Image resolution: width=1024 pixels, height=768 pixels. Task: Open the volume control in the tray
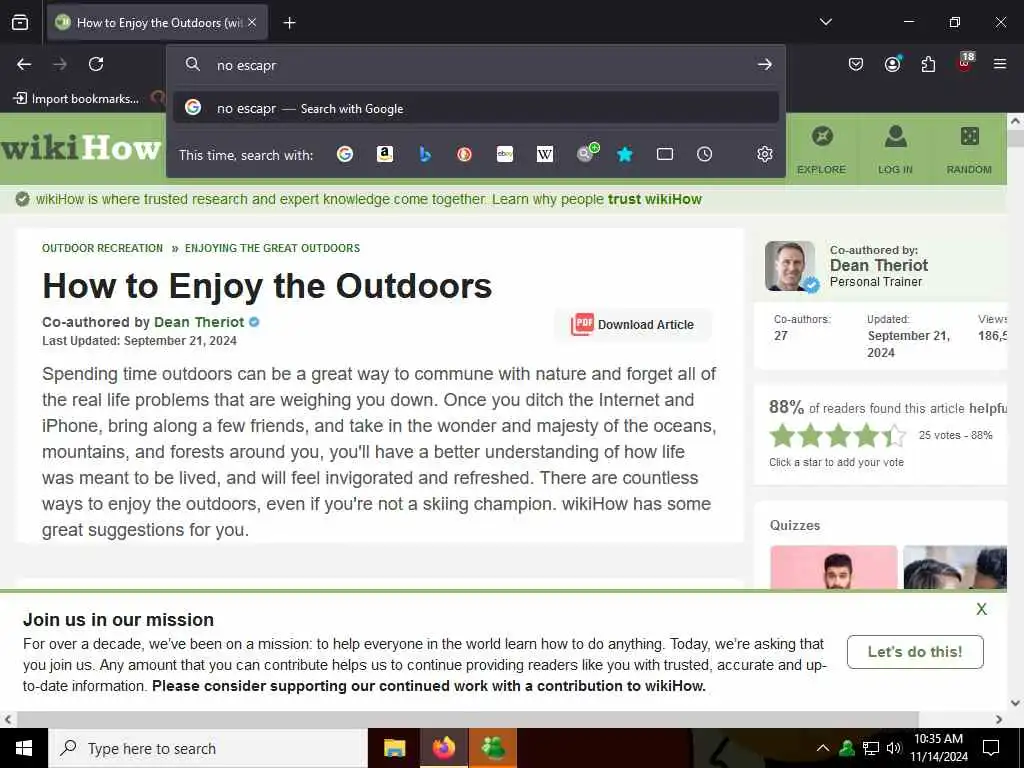pyautogui.click(x=894, y=748)
